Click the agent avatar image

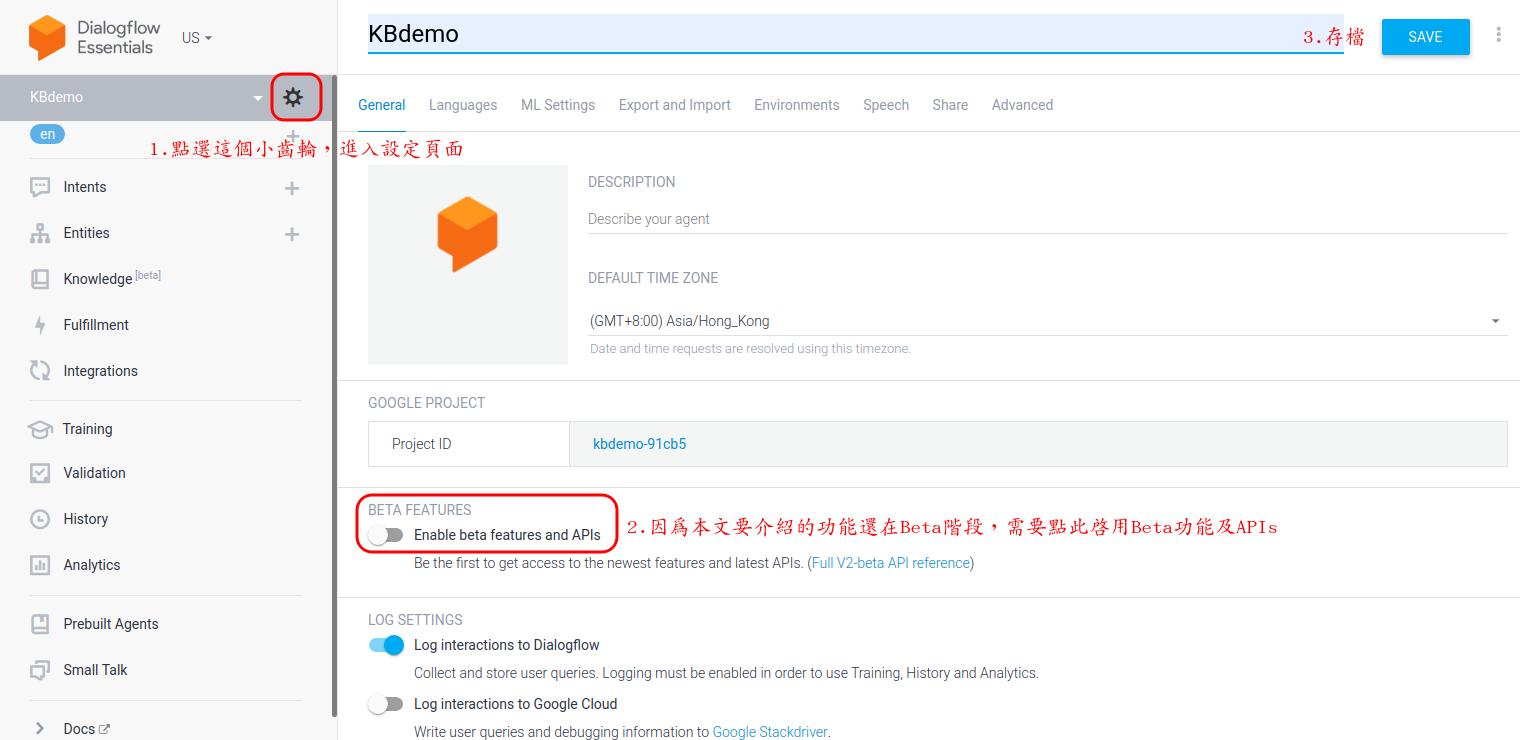[x=468, y=265]
